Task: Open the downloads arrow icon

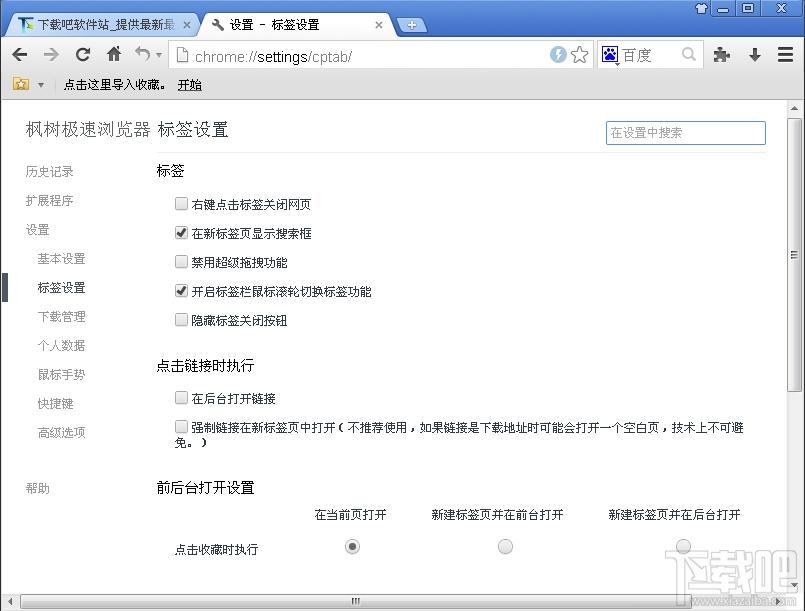Action: coord(755,54)
